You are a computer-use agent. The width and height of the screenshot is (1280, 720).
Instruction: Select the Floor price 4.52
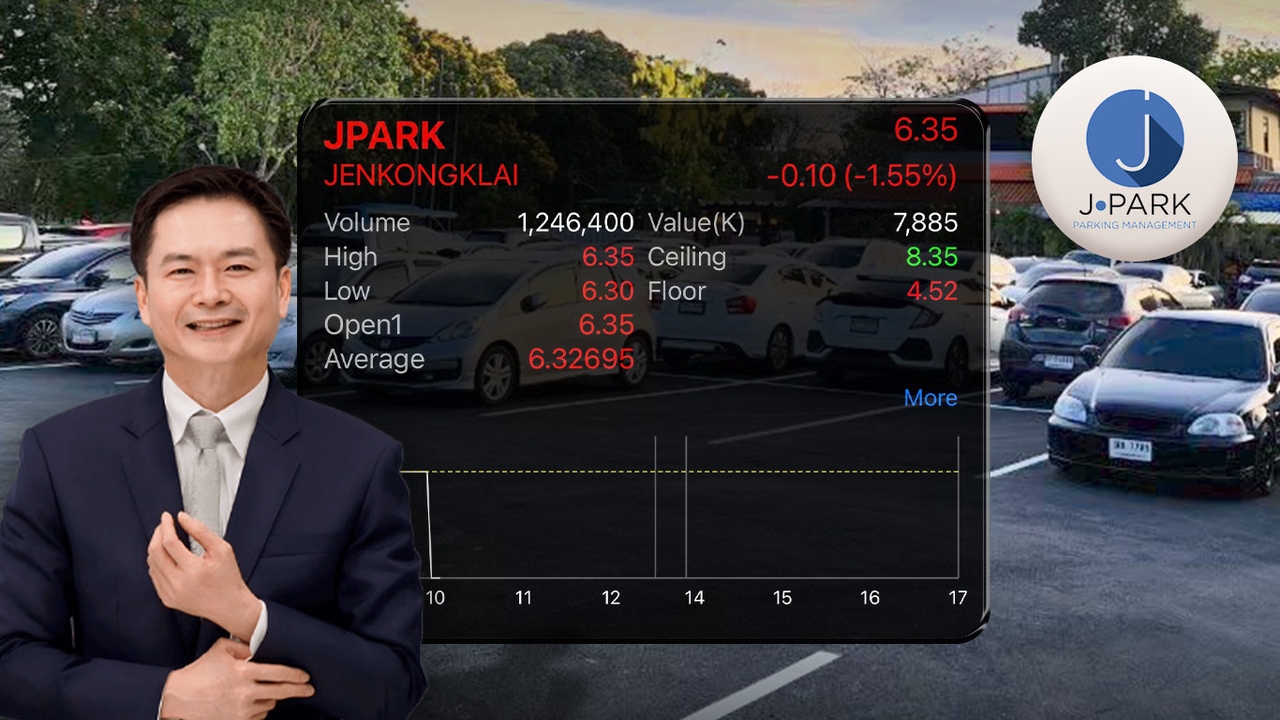pos(932,291)
